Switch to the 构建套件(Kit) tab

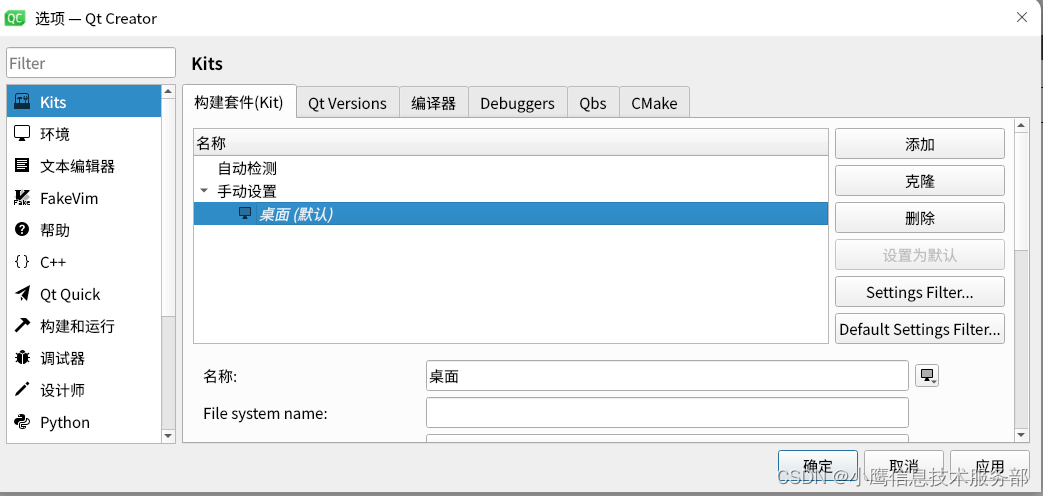[239, 102]
